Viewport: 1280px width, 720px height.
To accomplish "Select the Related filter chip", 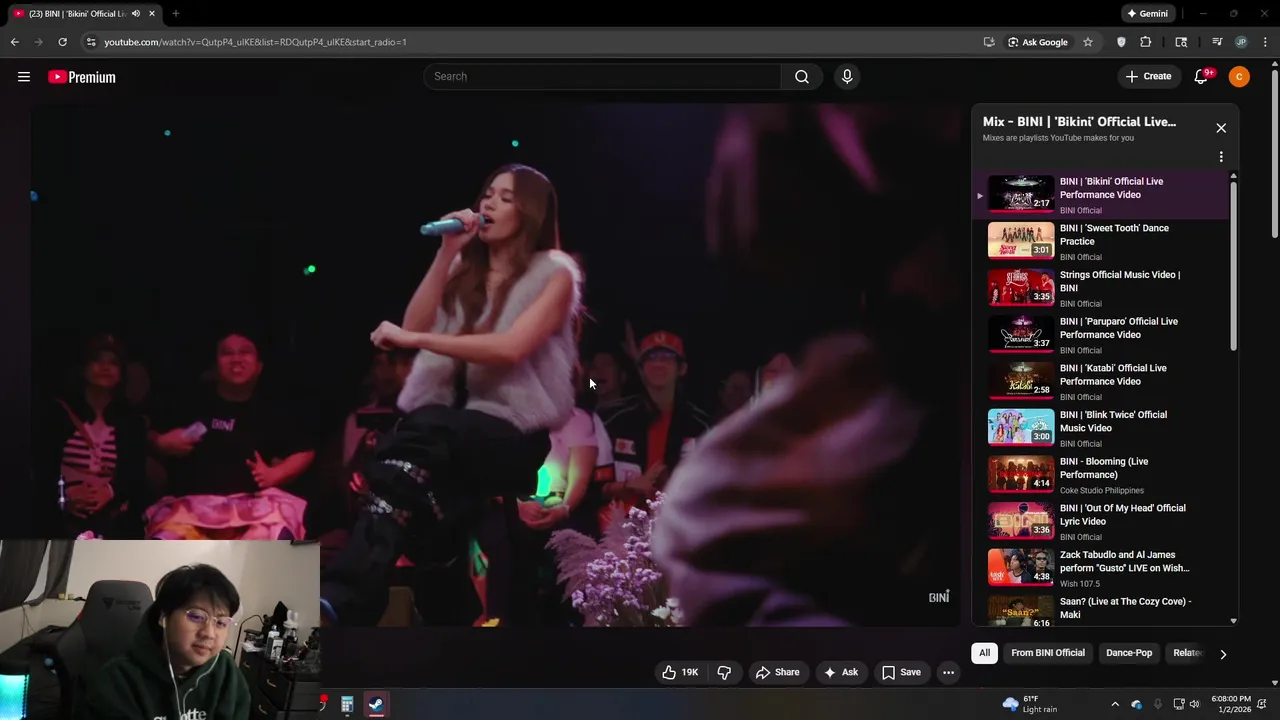I will 1187,653.
